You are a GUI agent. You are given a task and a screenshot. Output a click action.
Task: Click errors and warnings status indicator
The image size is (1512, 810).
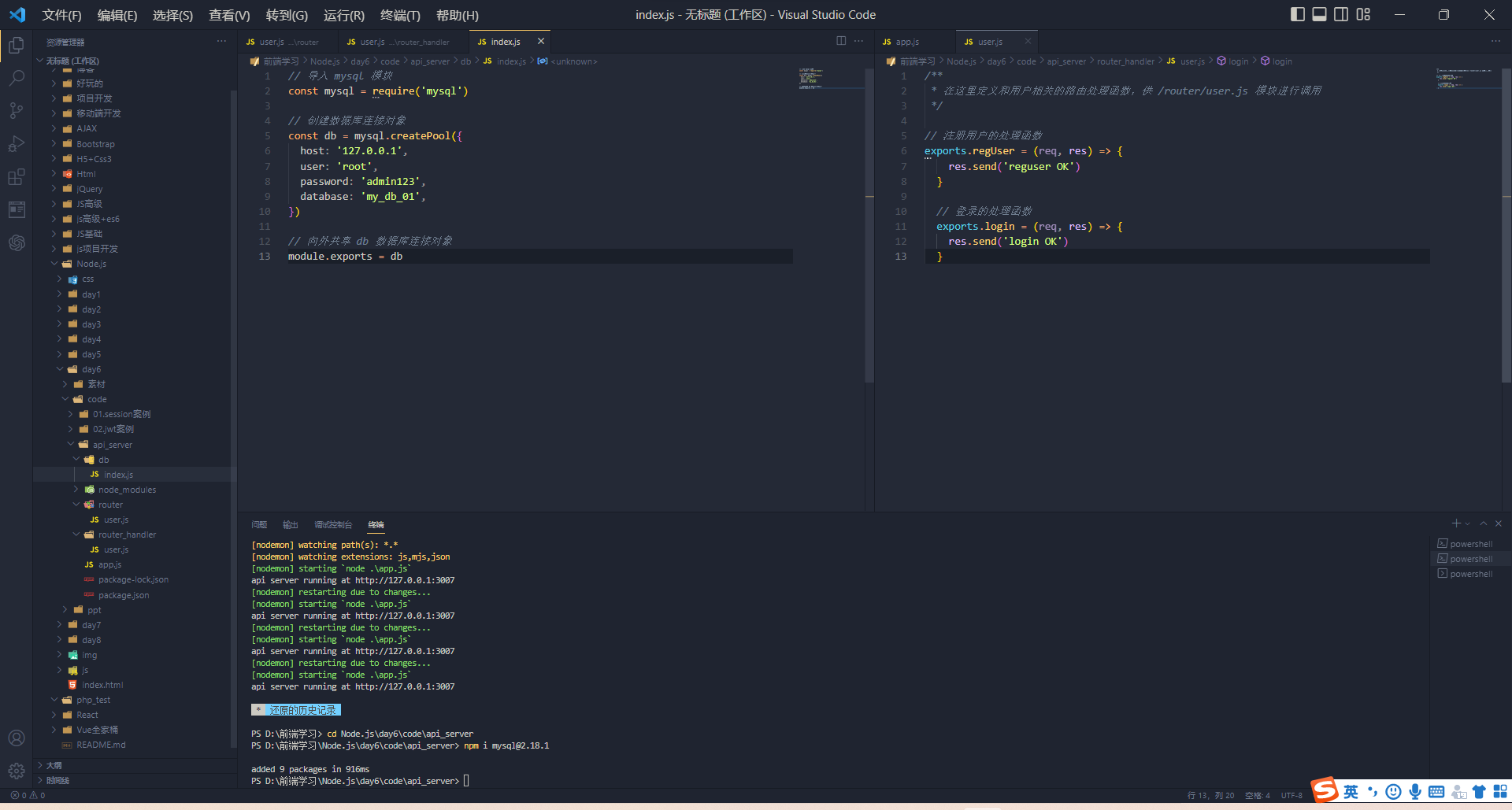(28, 795)
